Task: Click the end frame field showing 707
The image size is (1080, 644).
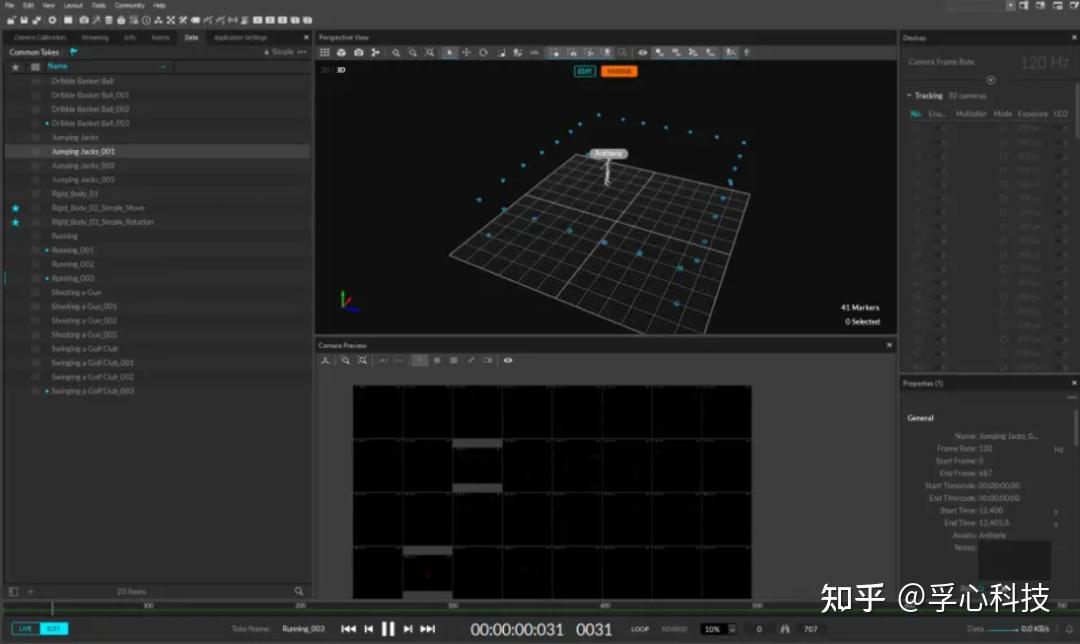Action: click(x=811, y=629)
